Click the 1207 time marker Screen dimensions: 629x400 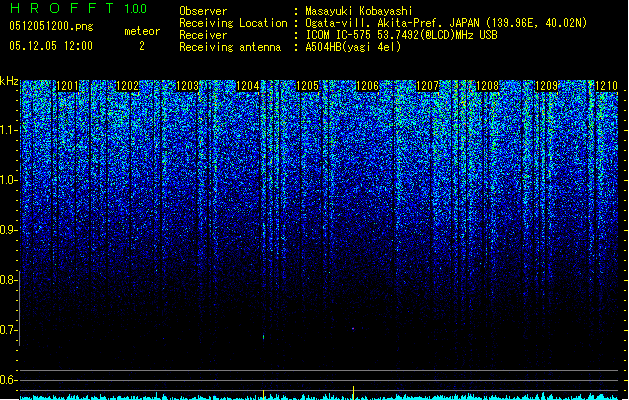point(428,86)
